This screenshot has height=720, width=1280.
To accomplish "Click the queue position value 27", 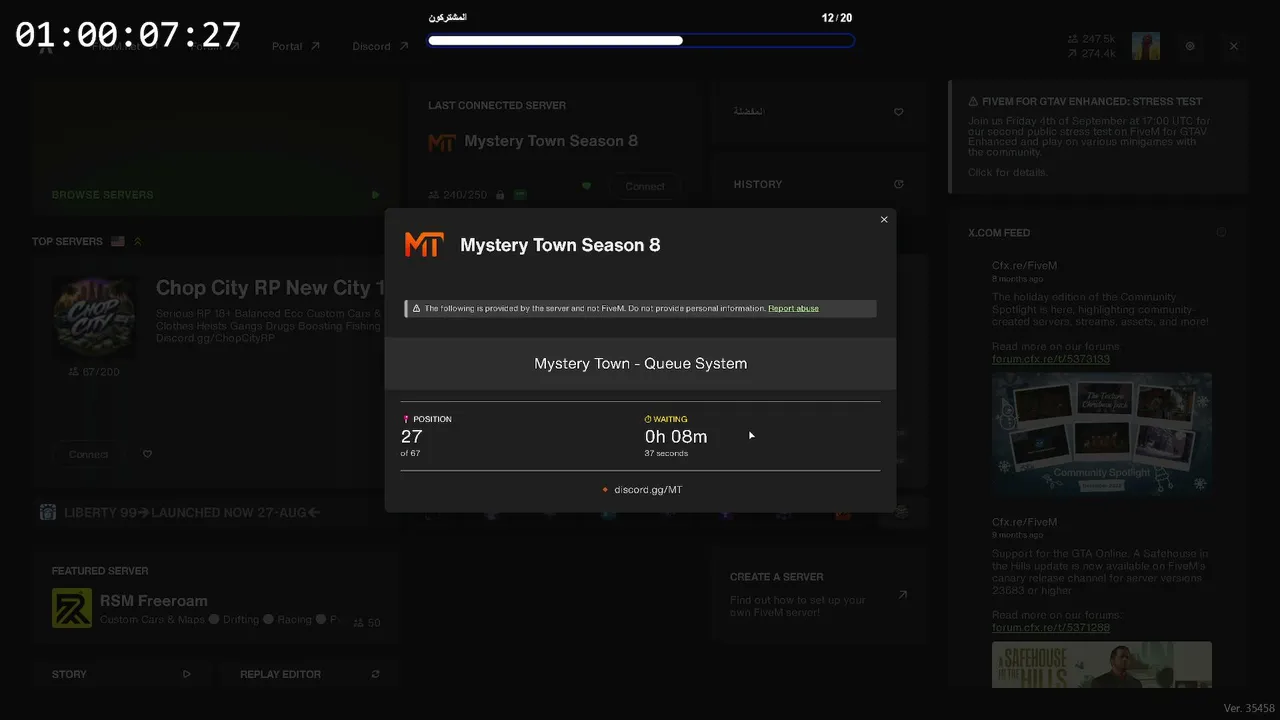I will click(411, 436).
